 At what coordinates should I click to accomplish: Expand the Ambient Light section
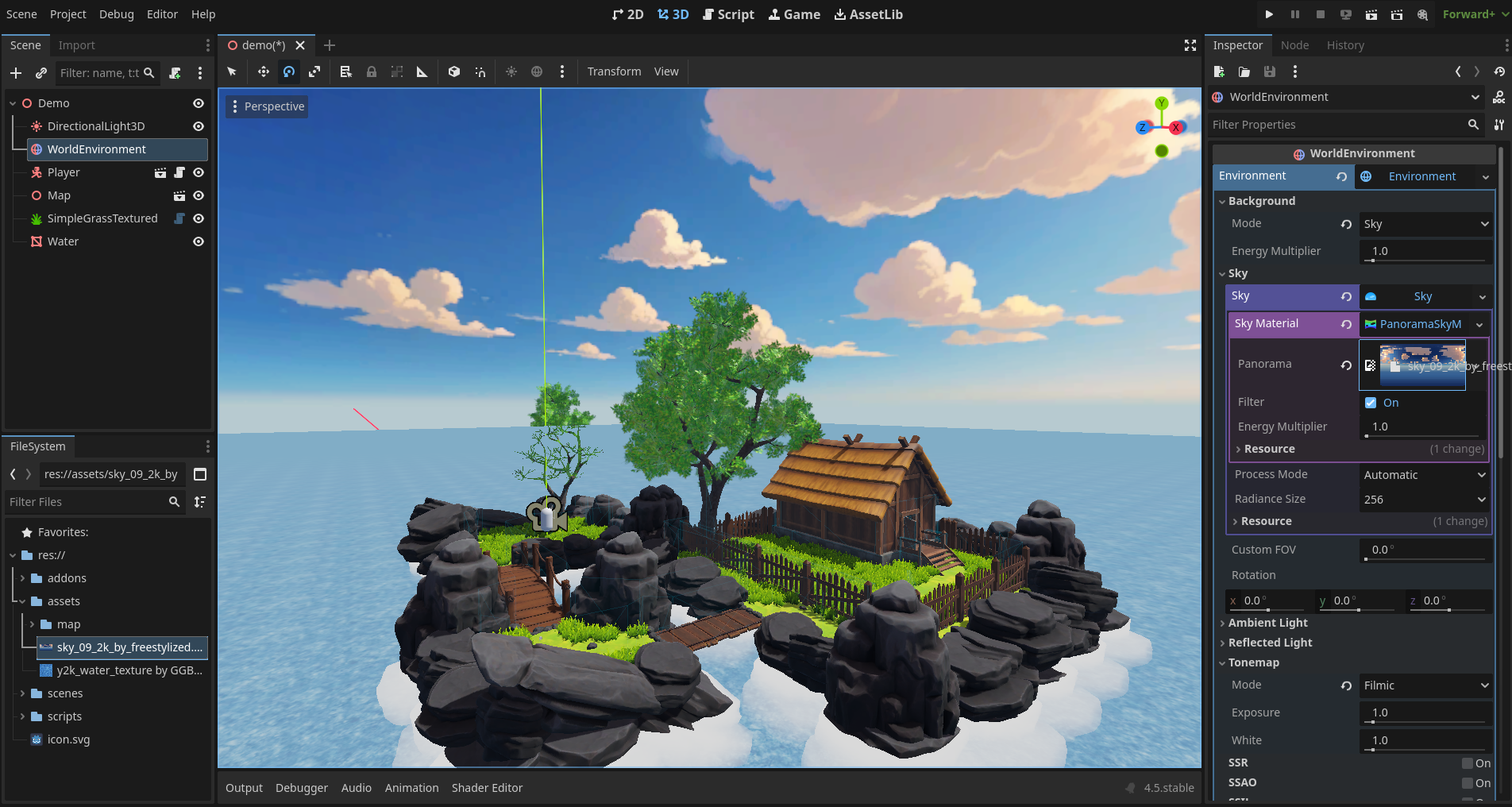click(x=1267, y=623)
